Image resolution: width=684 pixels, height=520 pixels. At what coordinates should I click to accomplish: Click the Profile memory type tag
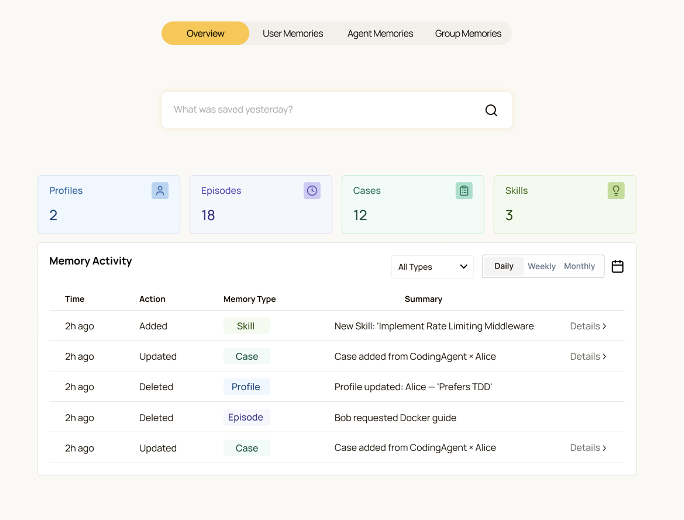pos(246,387)
